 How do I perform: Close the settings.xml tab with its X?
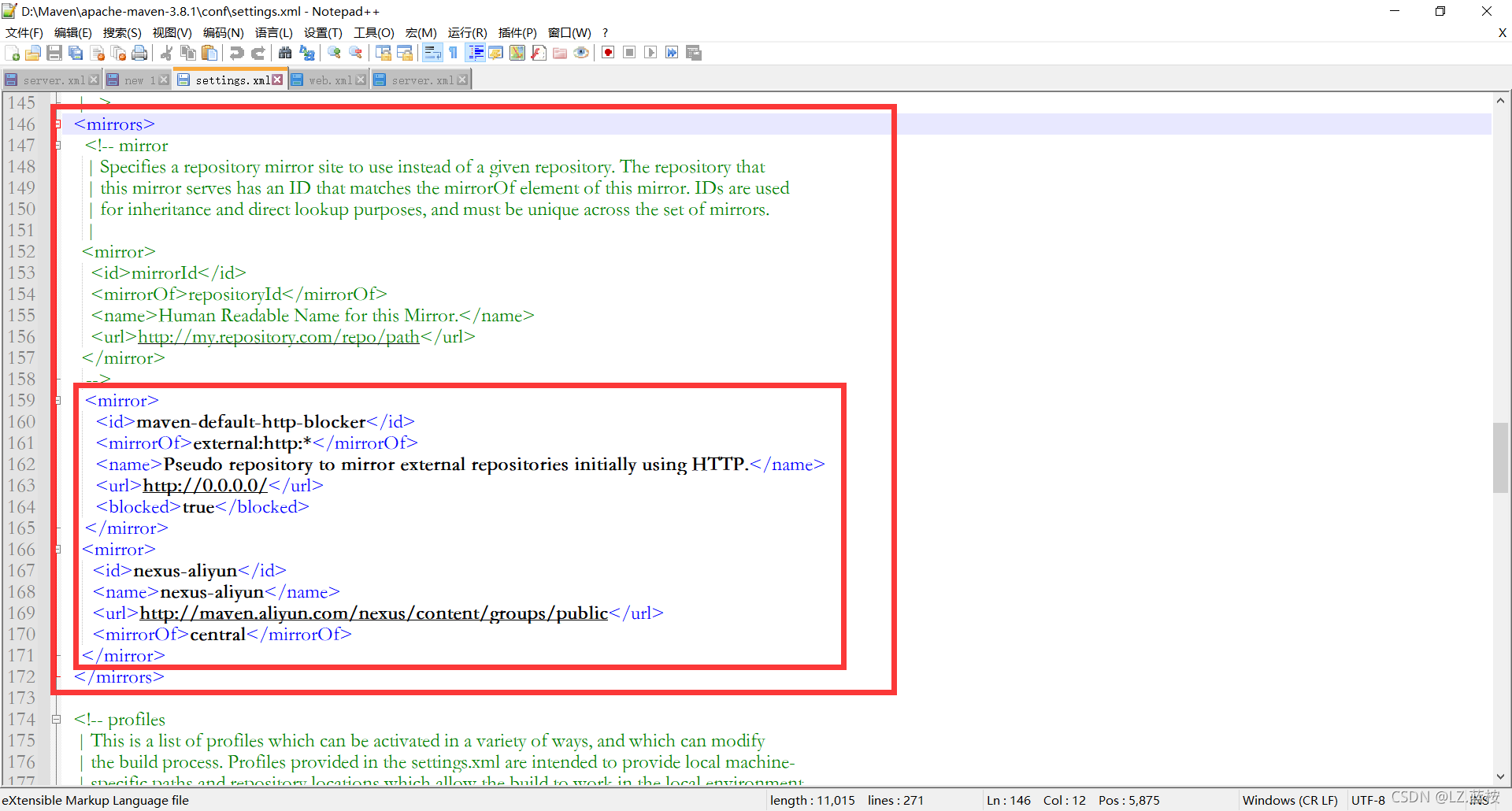pyautogui.click(x=277, y=80)
